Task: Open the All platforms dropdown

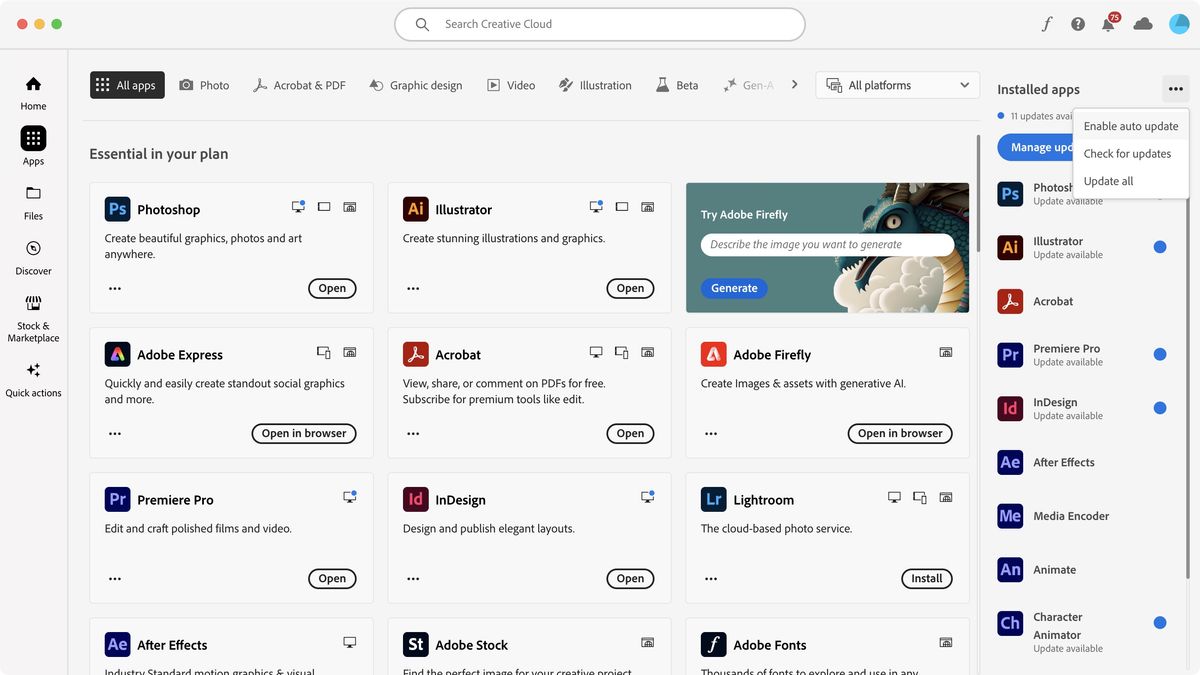Action: pyautogui.click(x=897, y=85)
